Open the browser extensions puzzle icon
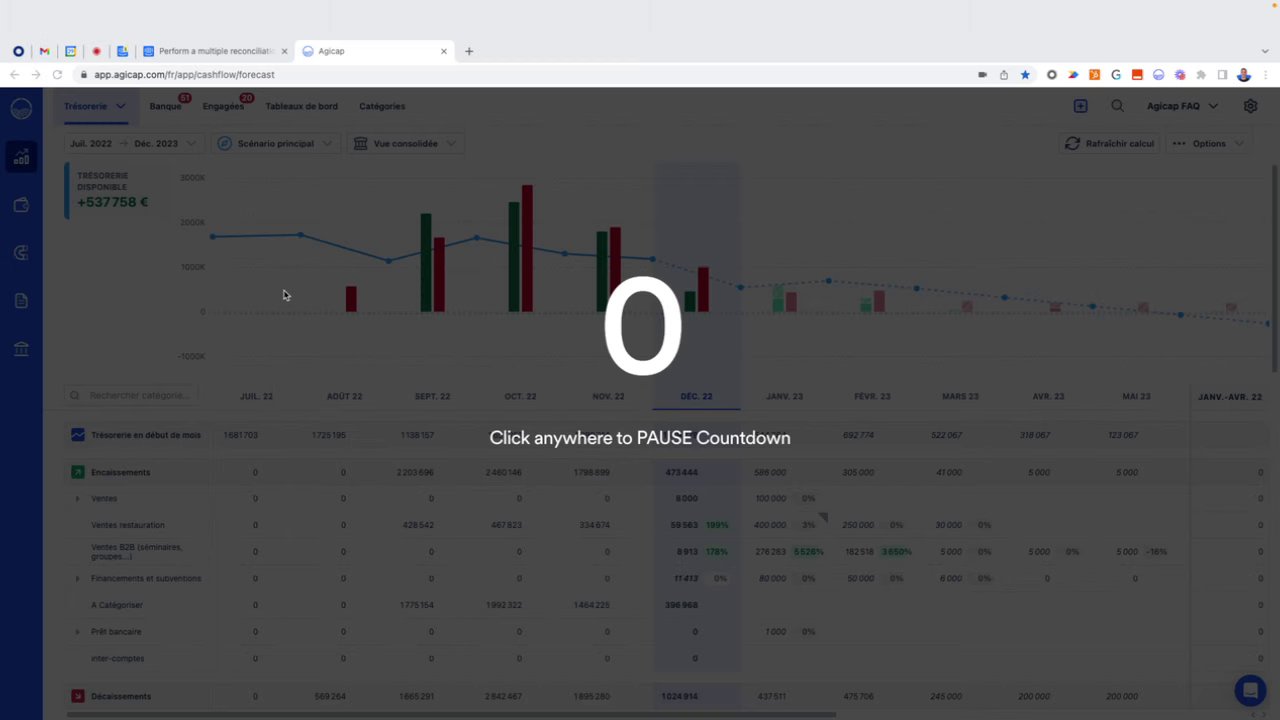Image resolution: width=1280 pixels, height=720 pixels. [x=1201, y=75]
